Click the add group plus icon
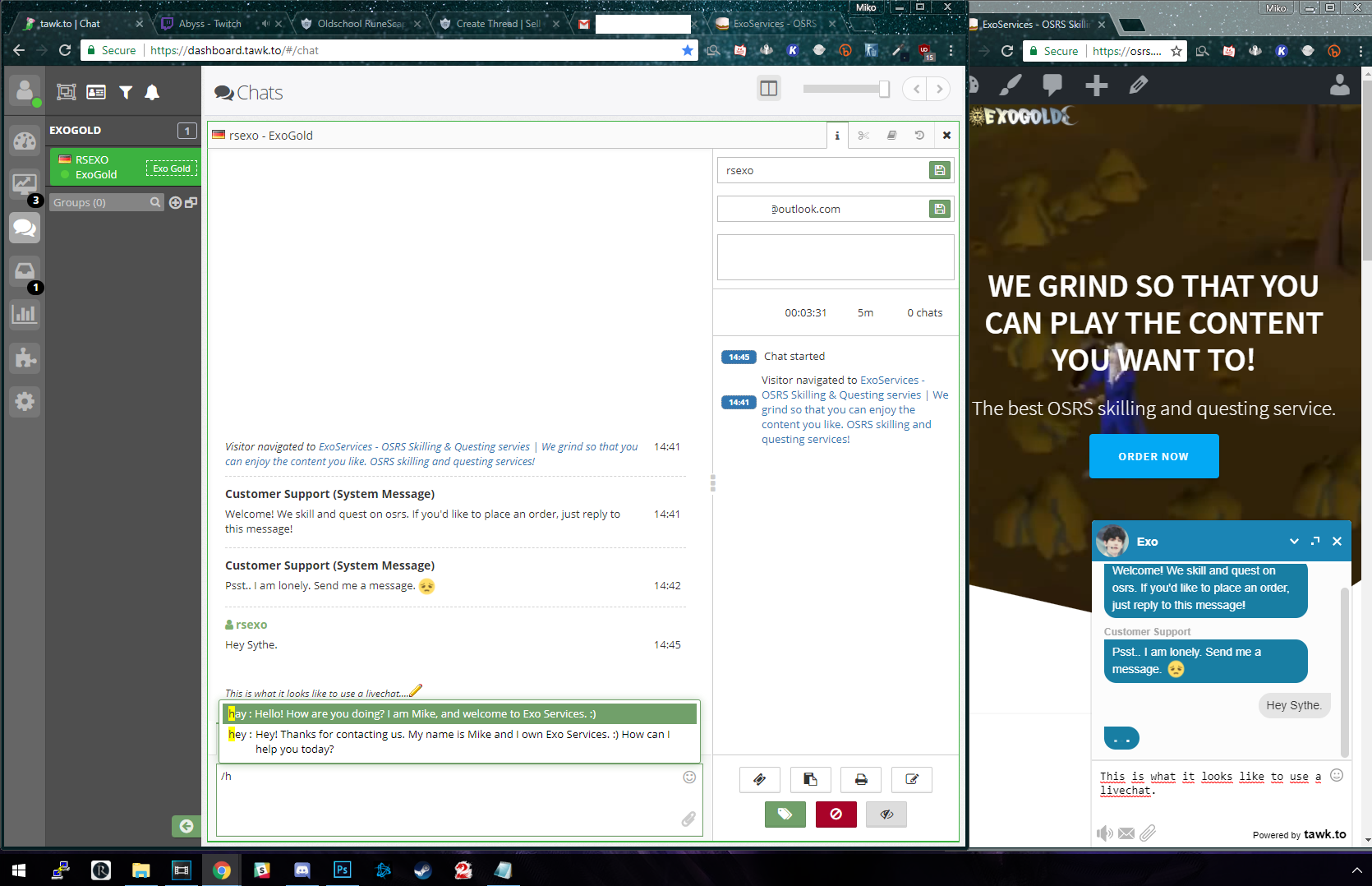Image resolution: width=1372 pixels, height=886 pixels. [175, 202]
